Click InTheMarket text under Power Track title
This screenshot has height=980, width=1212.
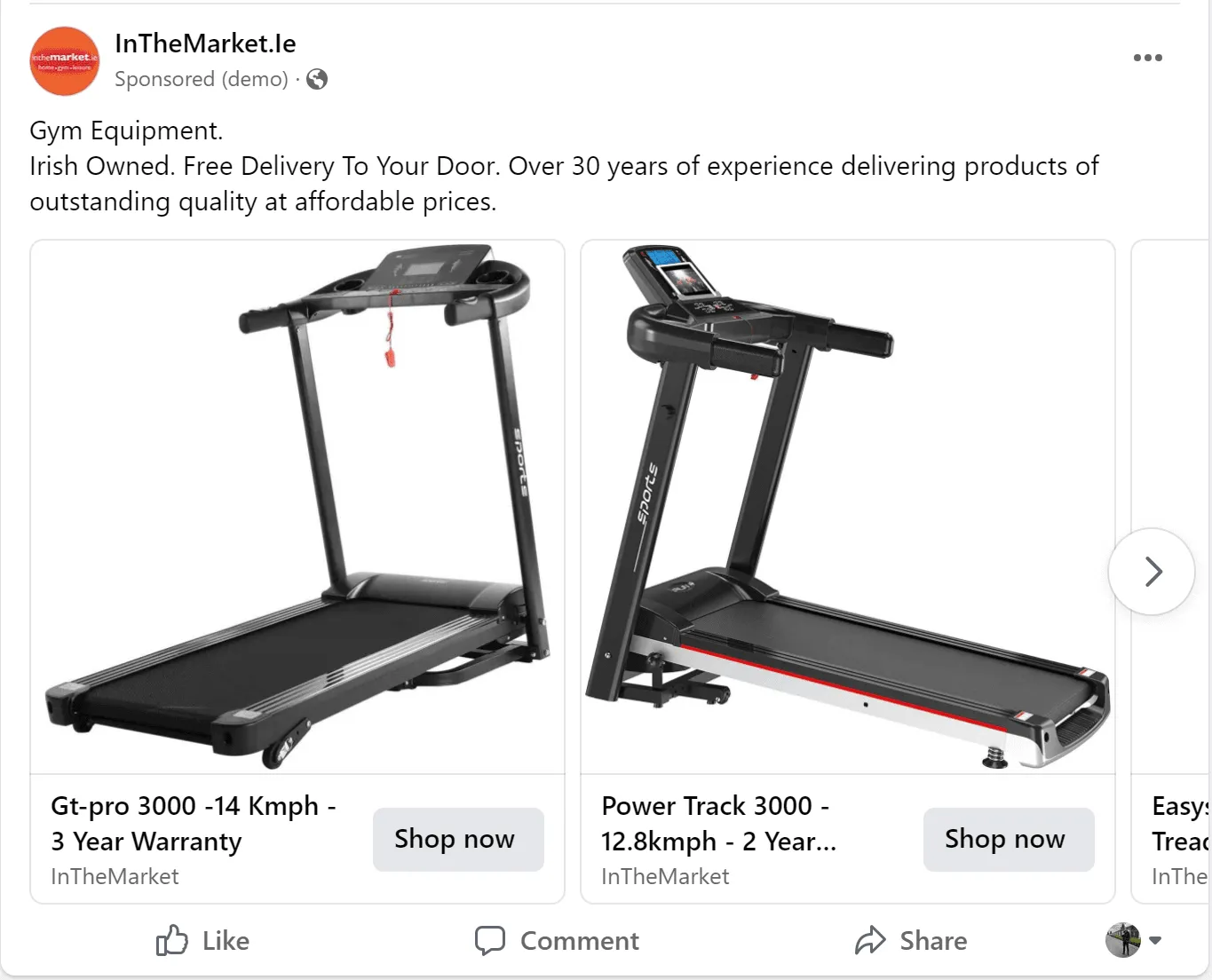(666, 877)
